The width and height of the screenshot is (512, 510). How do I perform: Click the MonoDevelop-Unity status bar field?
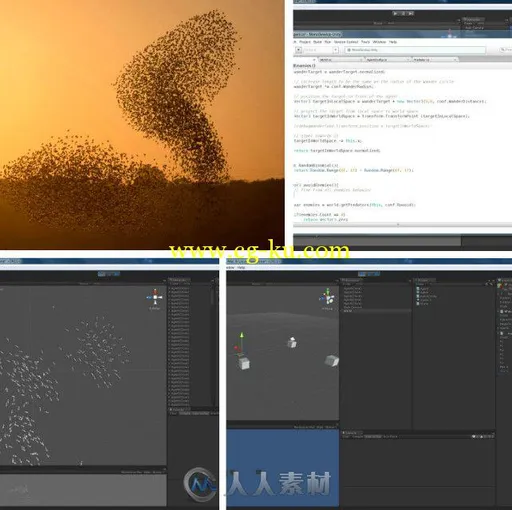[x=415, y=50]
